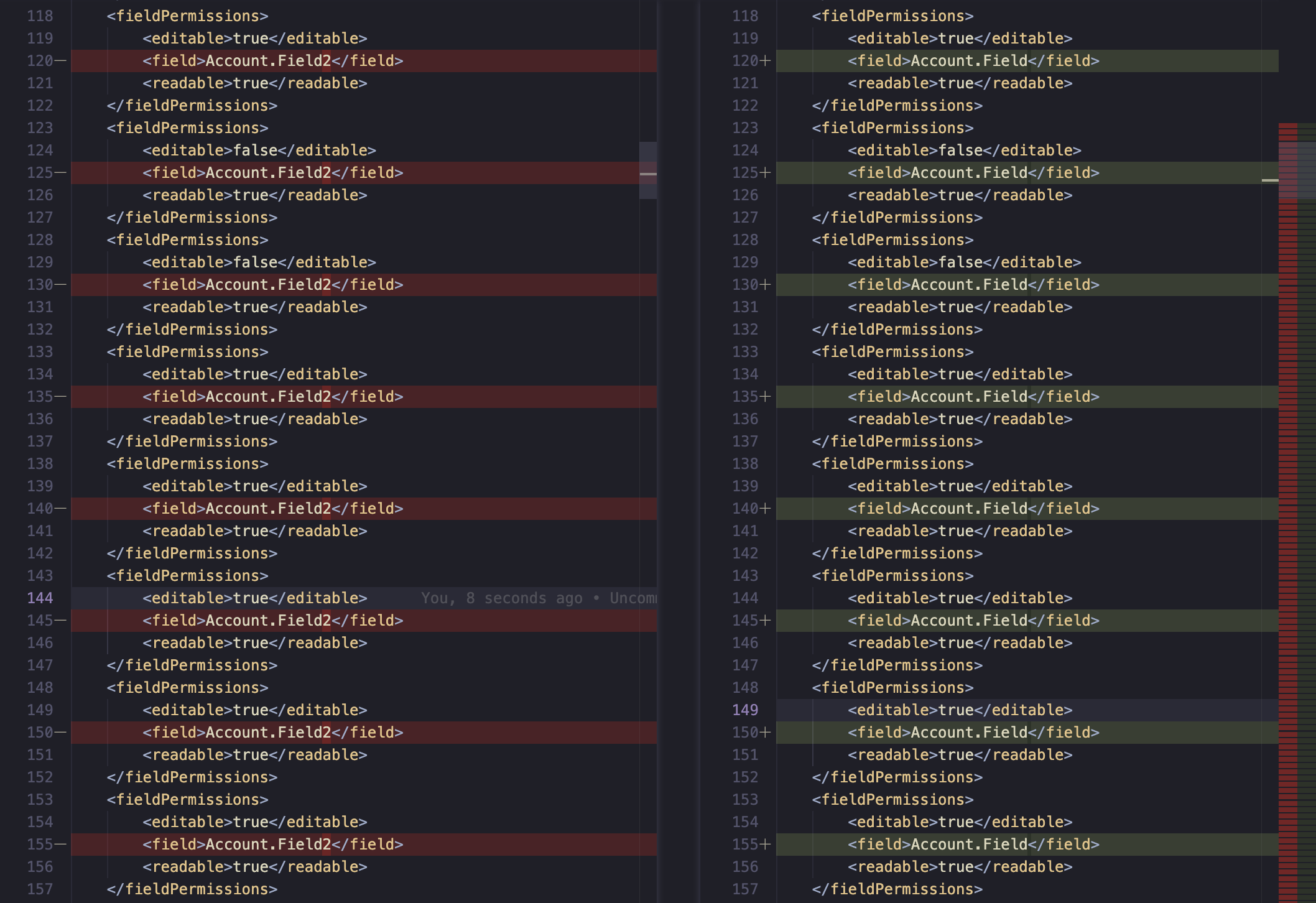Click added Account.Field text on right line 120
1316x903 pixels.
tap(969, 61)
